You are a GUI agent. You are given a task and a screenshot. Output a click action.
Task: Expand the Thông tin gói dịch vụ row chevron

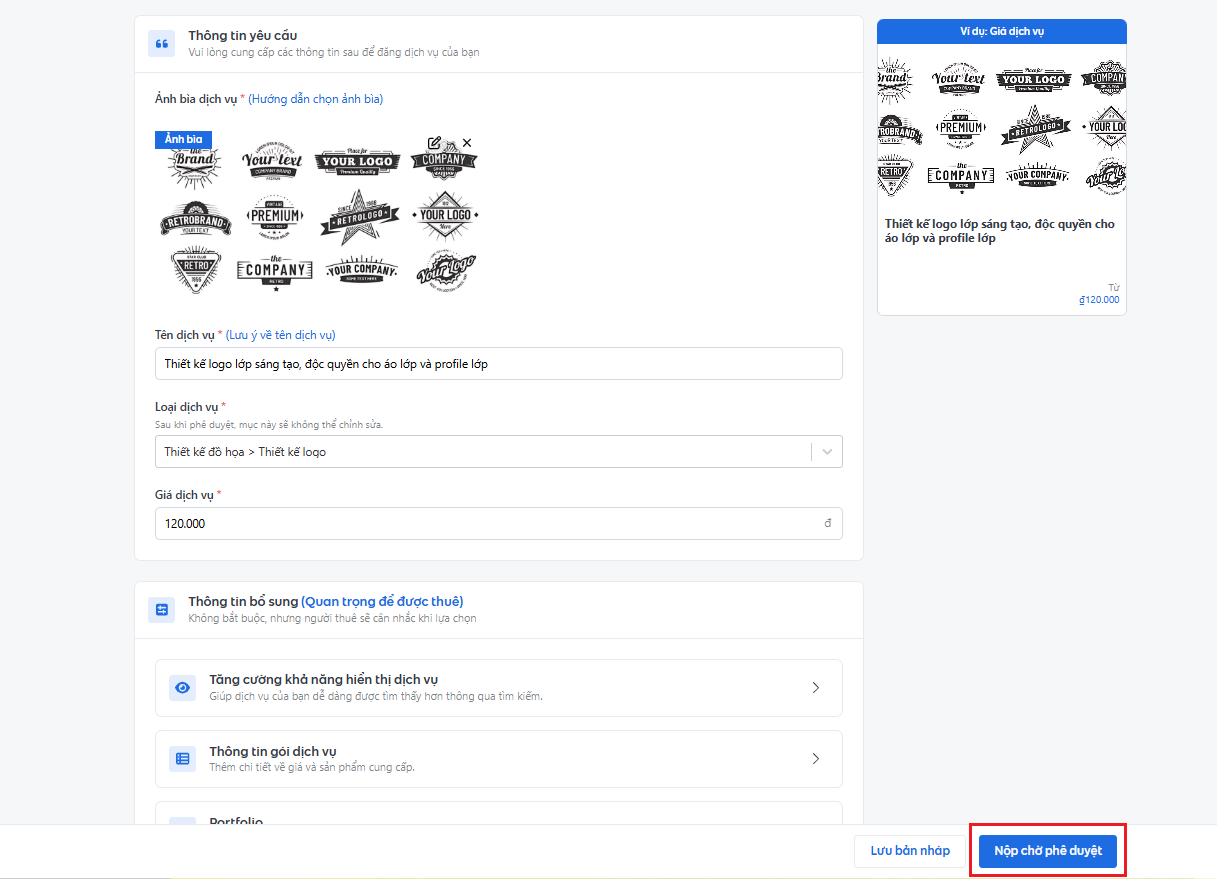click(x=815, y=759)
